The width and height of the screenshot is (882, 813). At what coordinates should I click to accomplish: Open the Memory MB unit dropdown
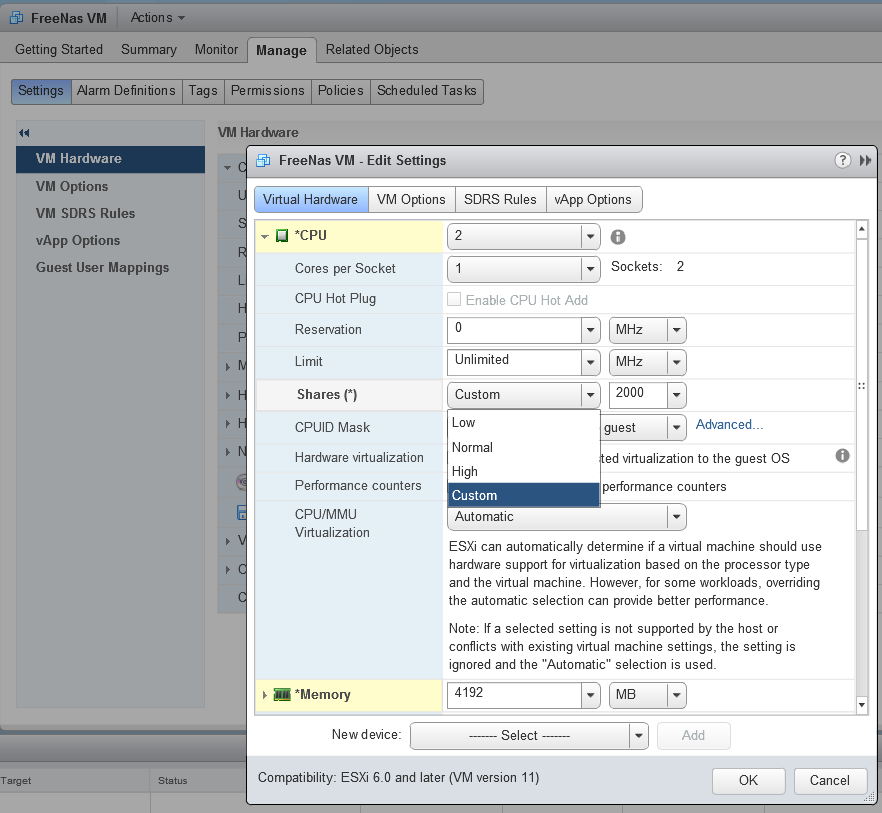coord(676,695)
